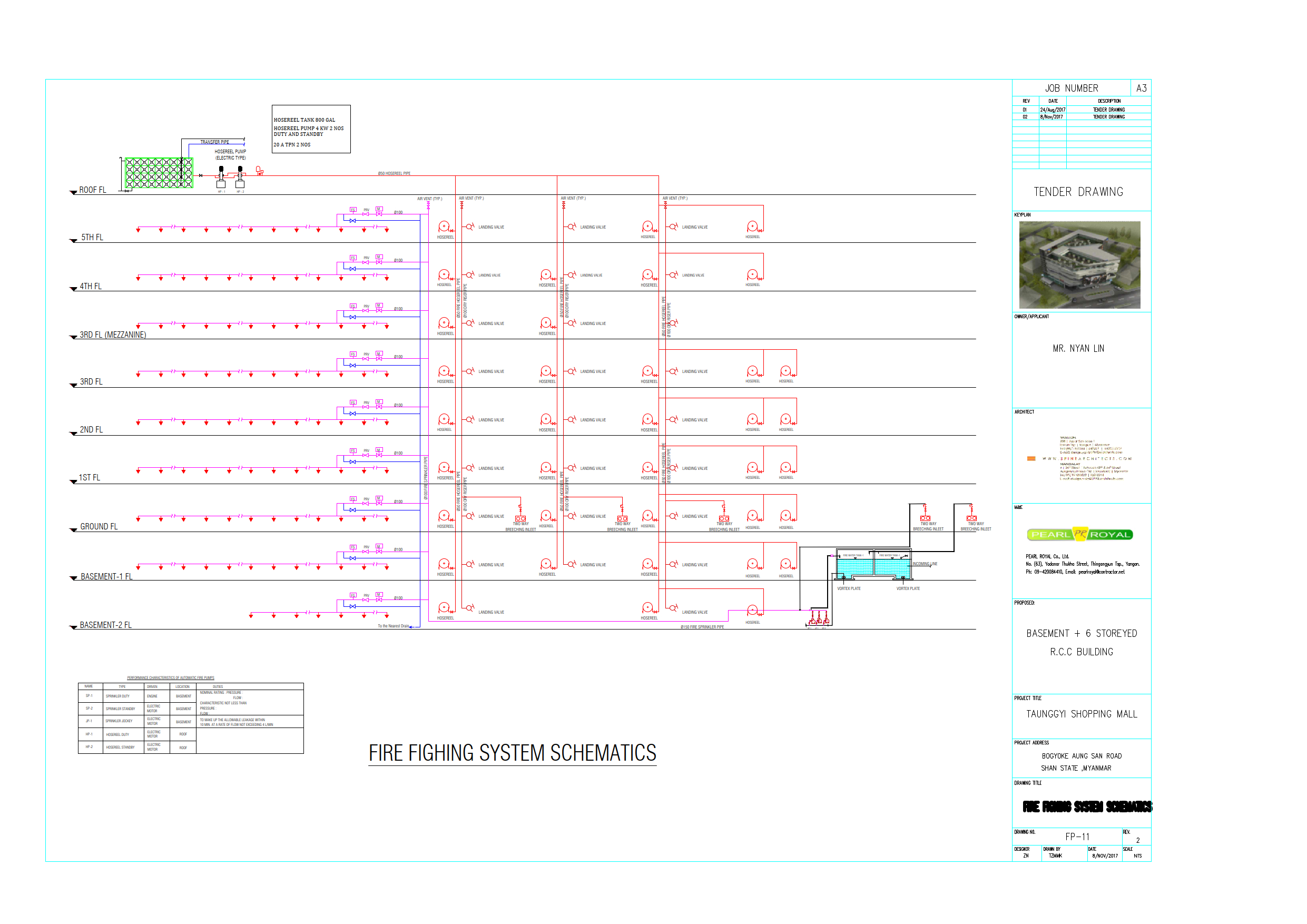1307x924 pixels.
Task: Click the large TENDER DRAWING stamp text
Action: pos(1078,192)
